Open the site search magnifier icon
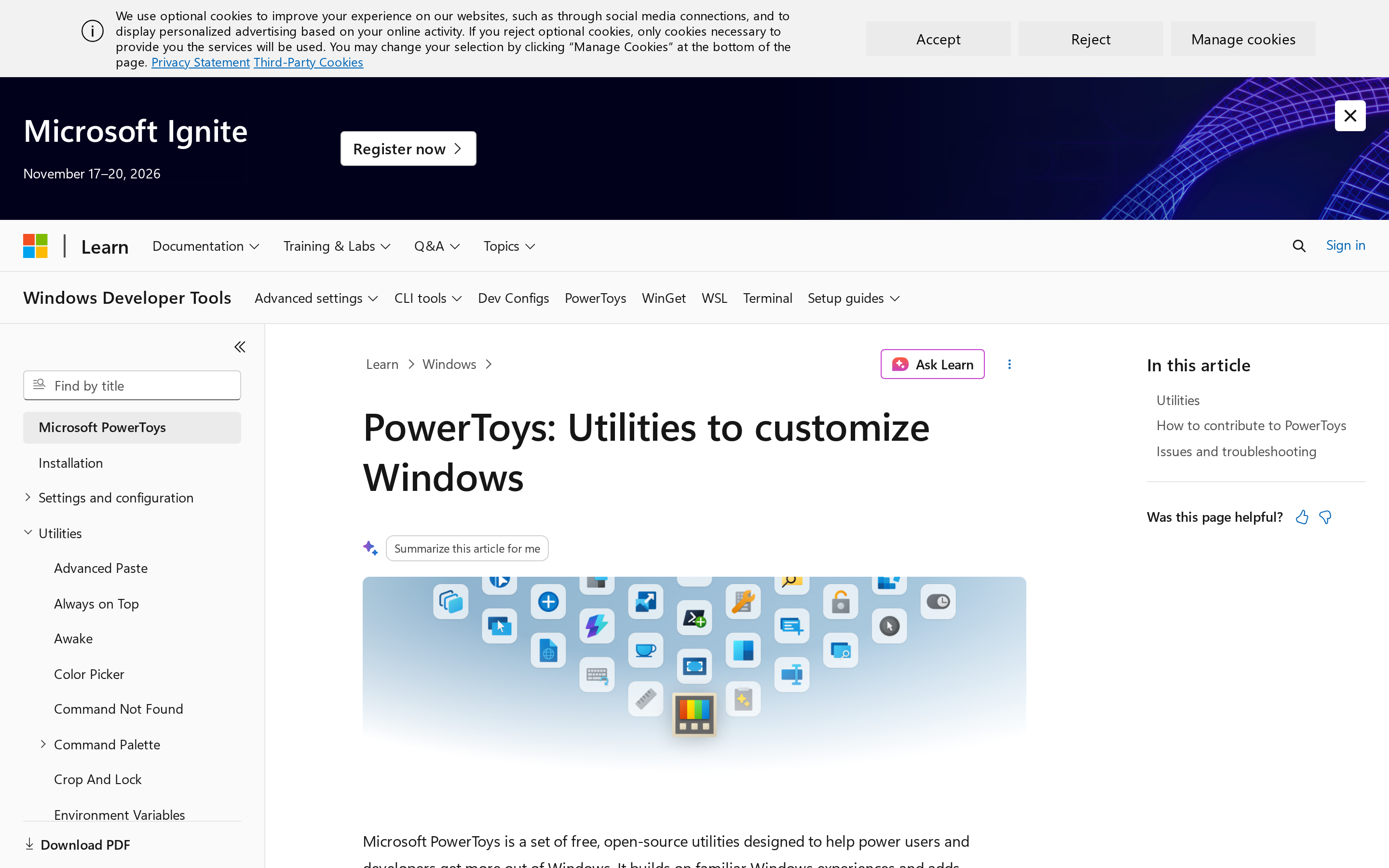1389x868 pixels. 1299,246
